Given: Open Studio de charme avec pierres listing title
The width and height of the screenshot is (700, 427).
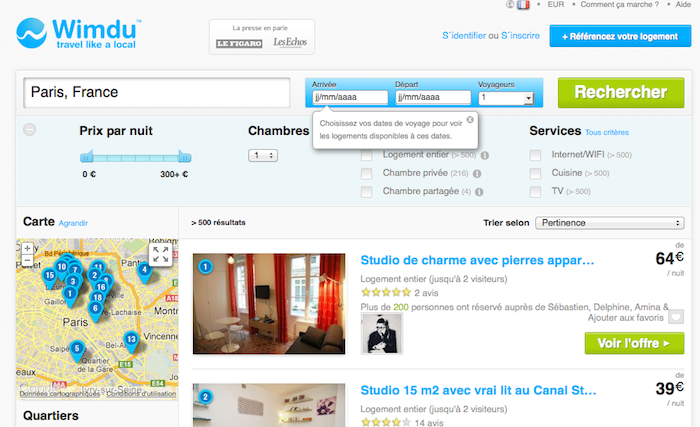Looking at the screenshot, I should coord(477,260).
